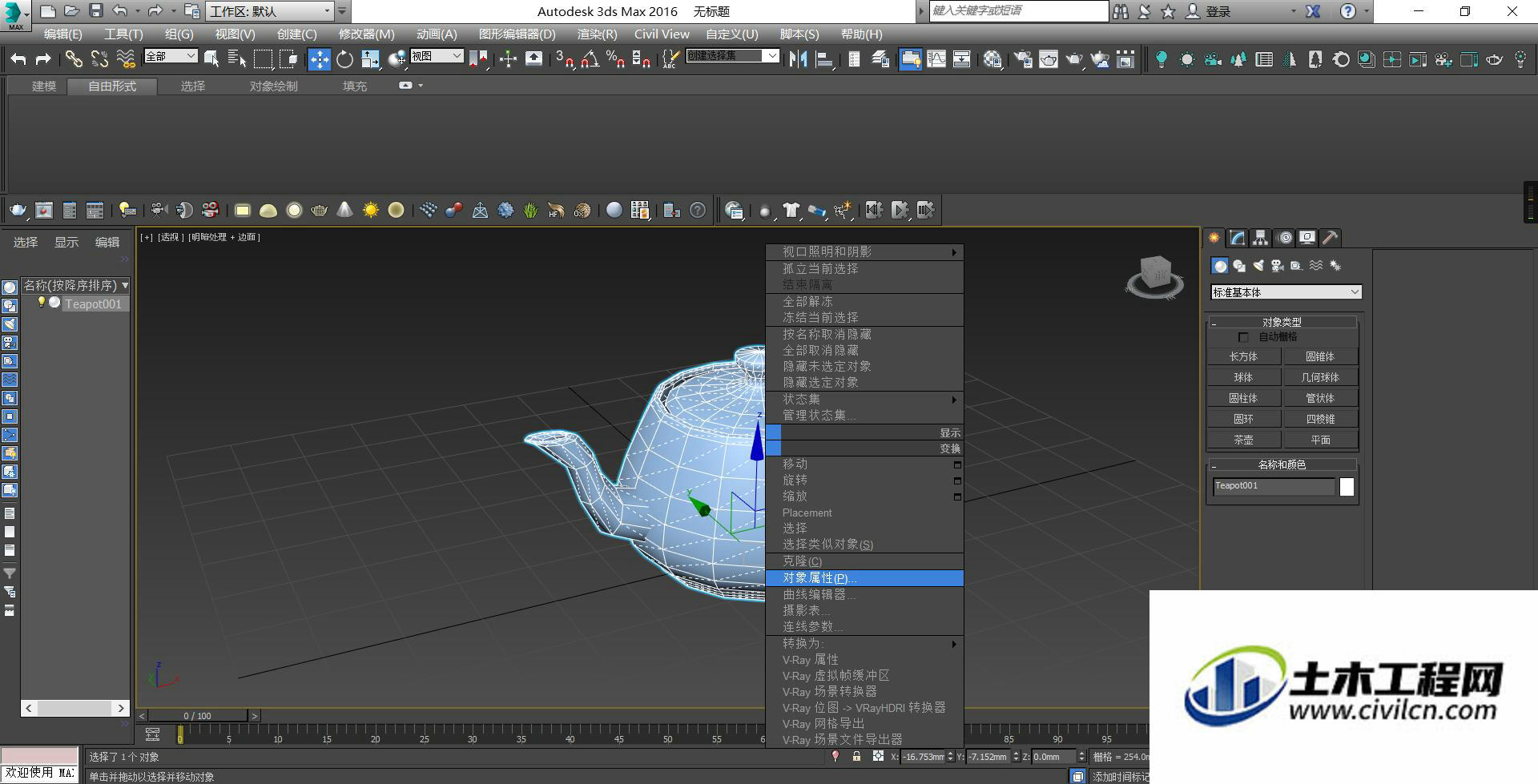Screen dimensions: 1538x784
Task: Click the Undo arrow in the main toolbar
Action: point(18,58)
